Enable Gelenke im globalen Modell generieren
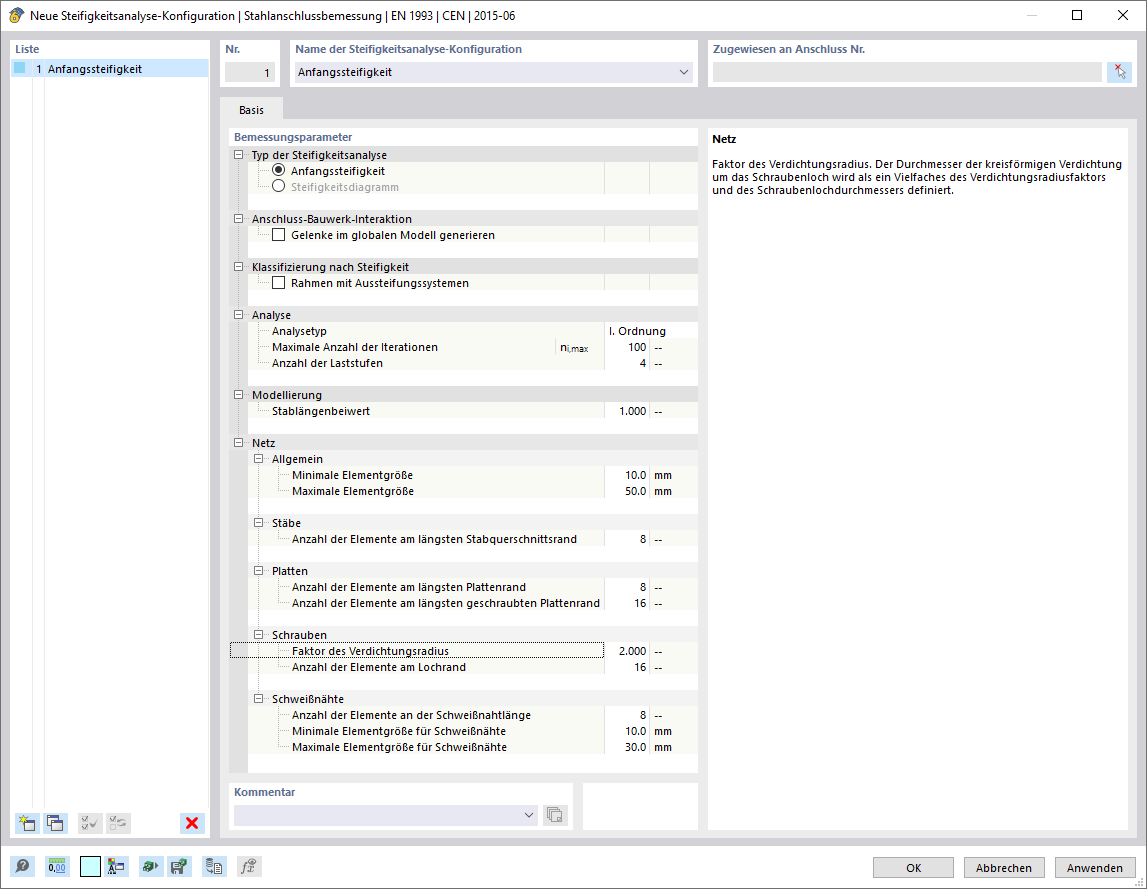Image resolution: width=1147 pixels, height=889 pixels. point(279,235)
